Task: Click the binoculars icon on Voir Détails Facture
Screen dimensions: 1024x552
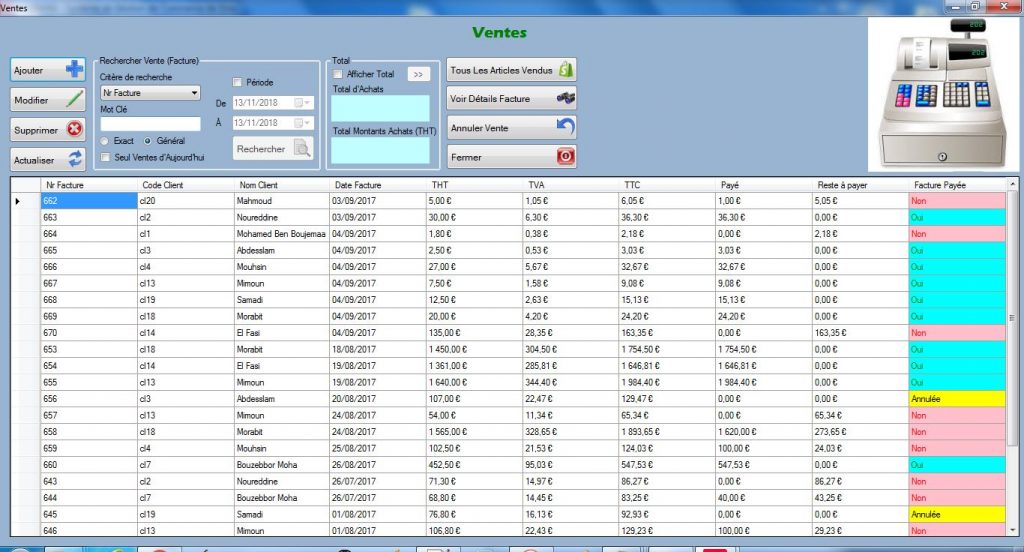Action: [565, 99]
